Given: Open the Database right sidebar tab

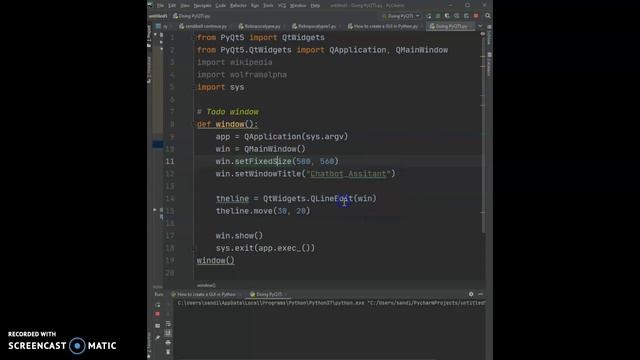Looking at the screenshot, I should tap(489, 64).
